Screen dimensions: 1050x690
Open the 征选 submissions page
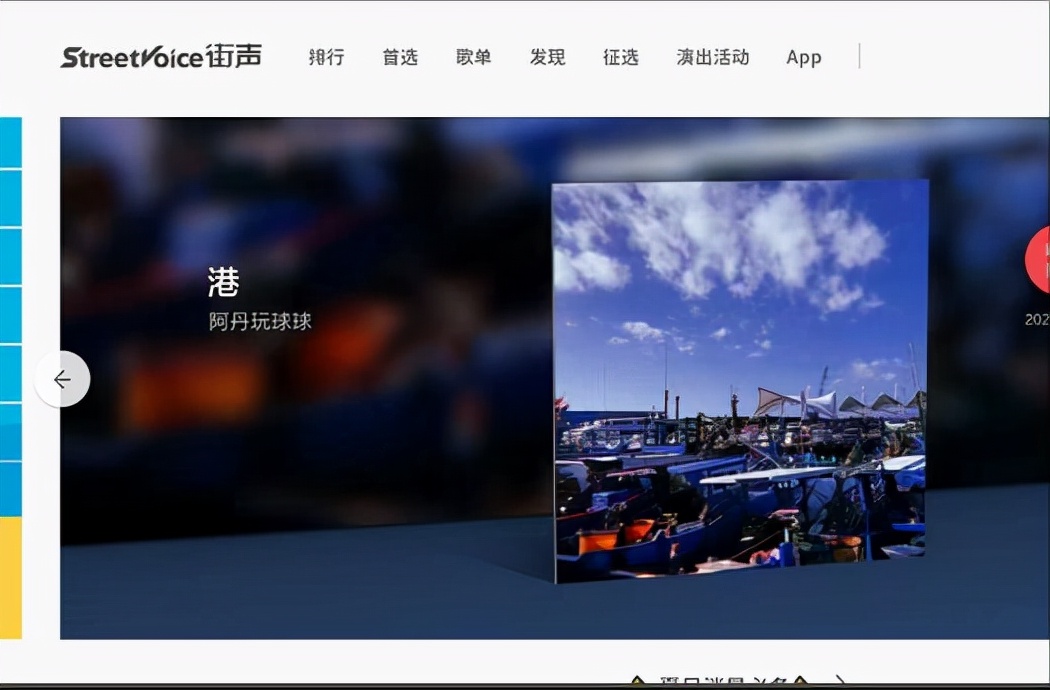620,57
